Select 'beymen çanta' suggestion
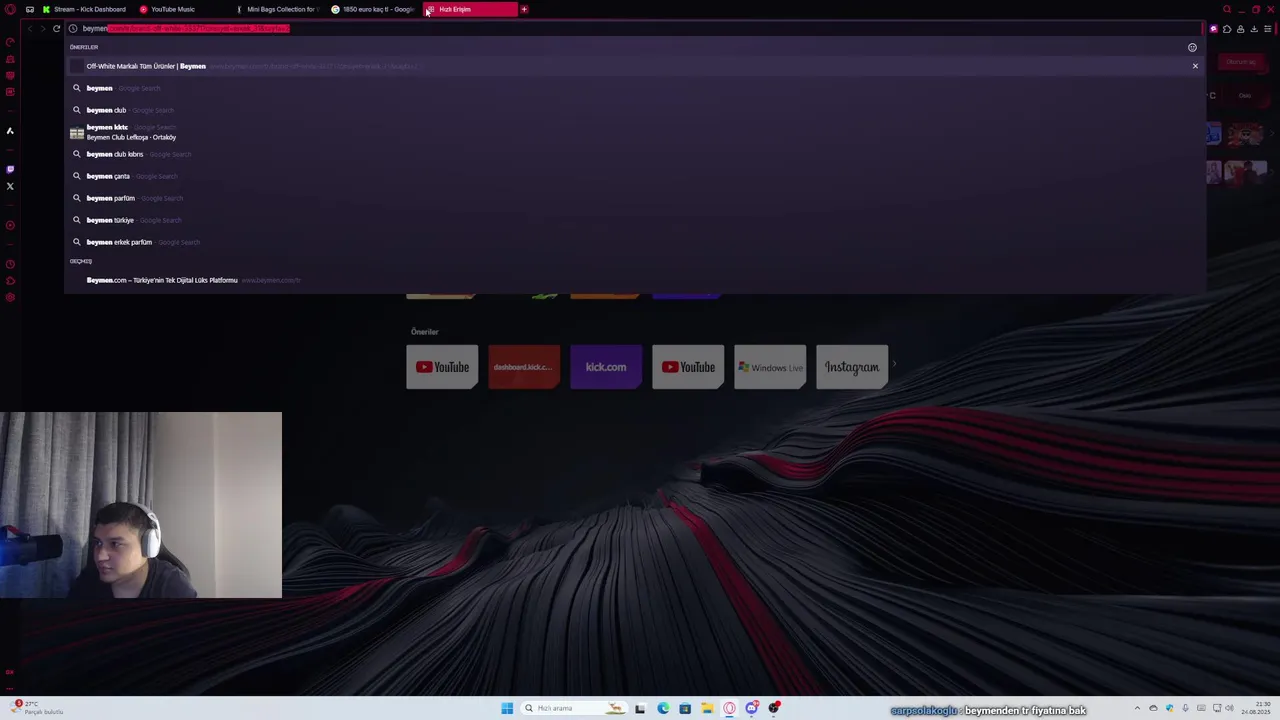 [x=635, y=176]
